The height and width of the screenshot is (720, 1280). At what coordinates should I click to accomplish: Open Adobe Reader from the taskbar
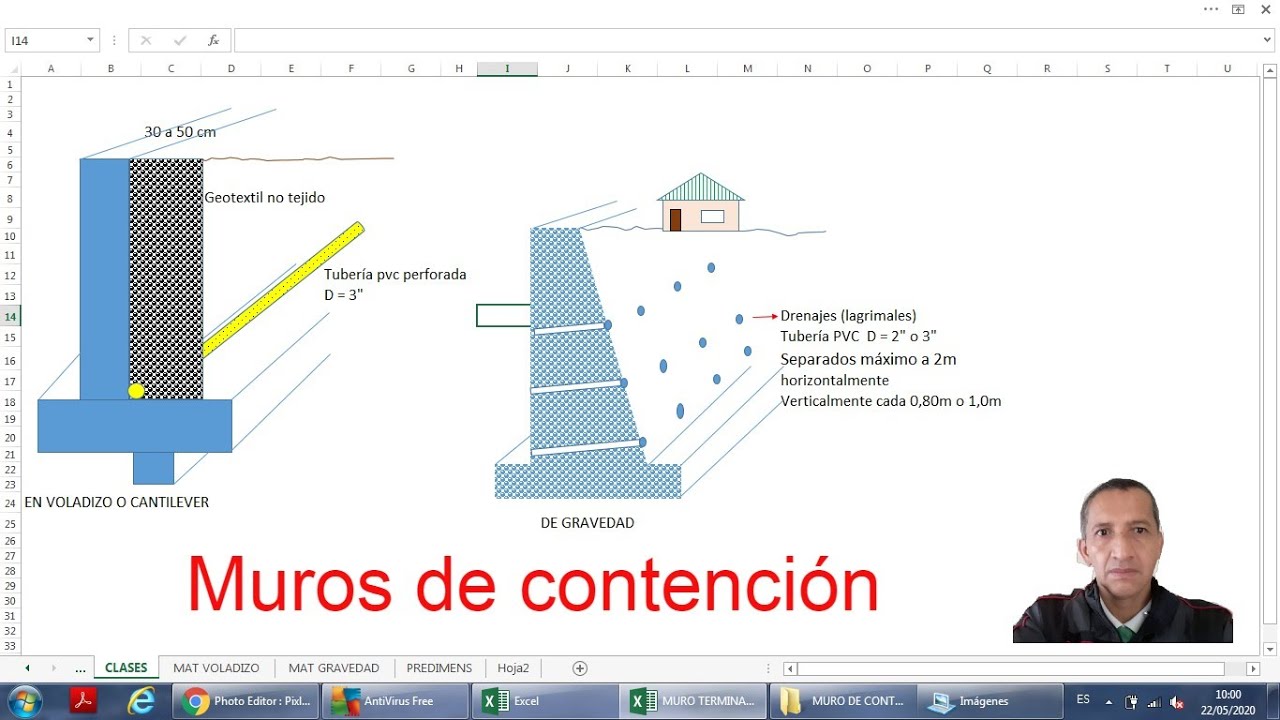click(83, 701)
